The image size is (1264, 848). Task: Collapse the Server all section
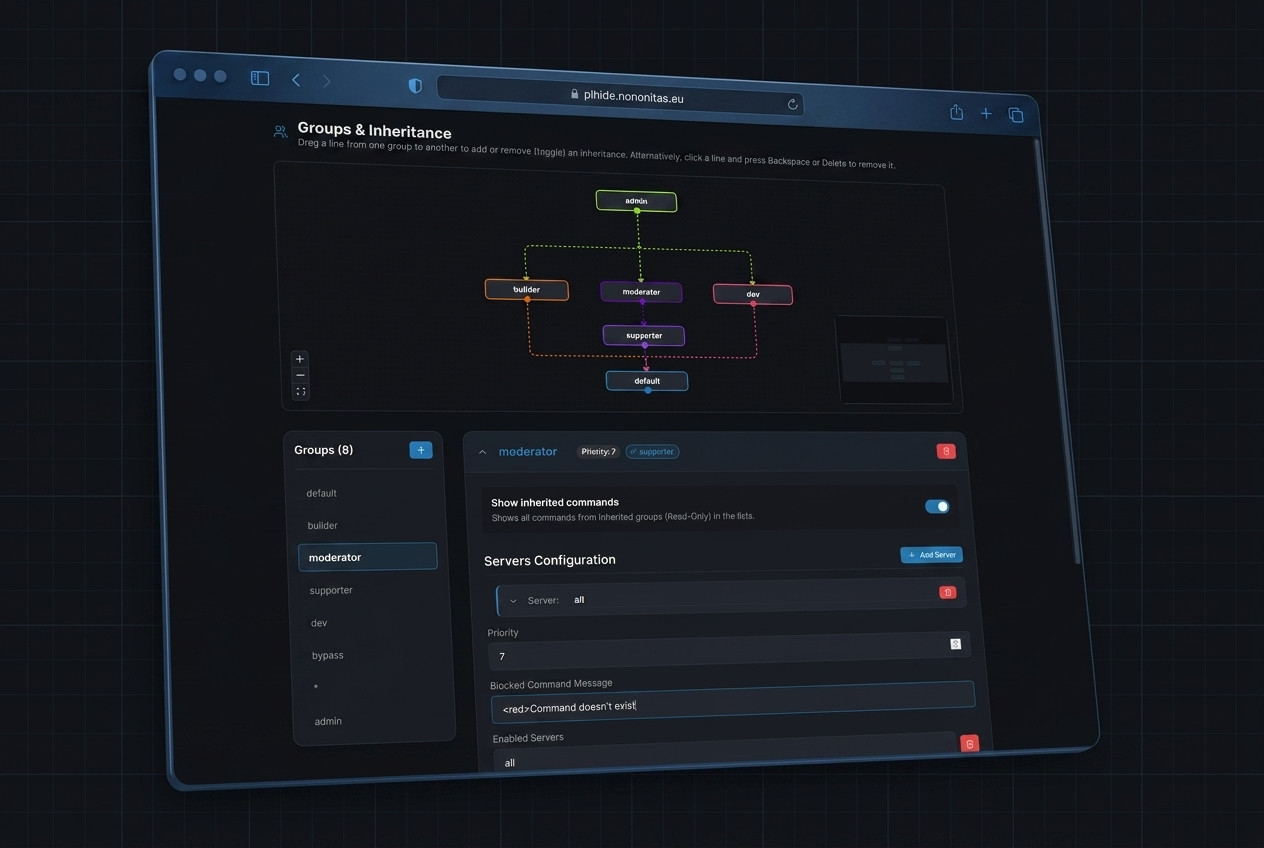(x=513, y=601)
